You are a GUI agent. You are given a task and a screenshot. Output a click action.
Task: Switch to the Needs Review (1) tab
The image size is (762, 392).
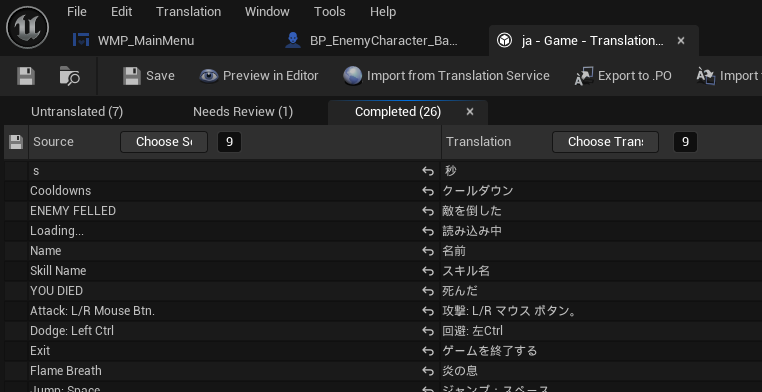(243, 112)
